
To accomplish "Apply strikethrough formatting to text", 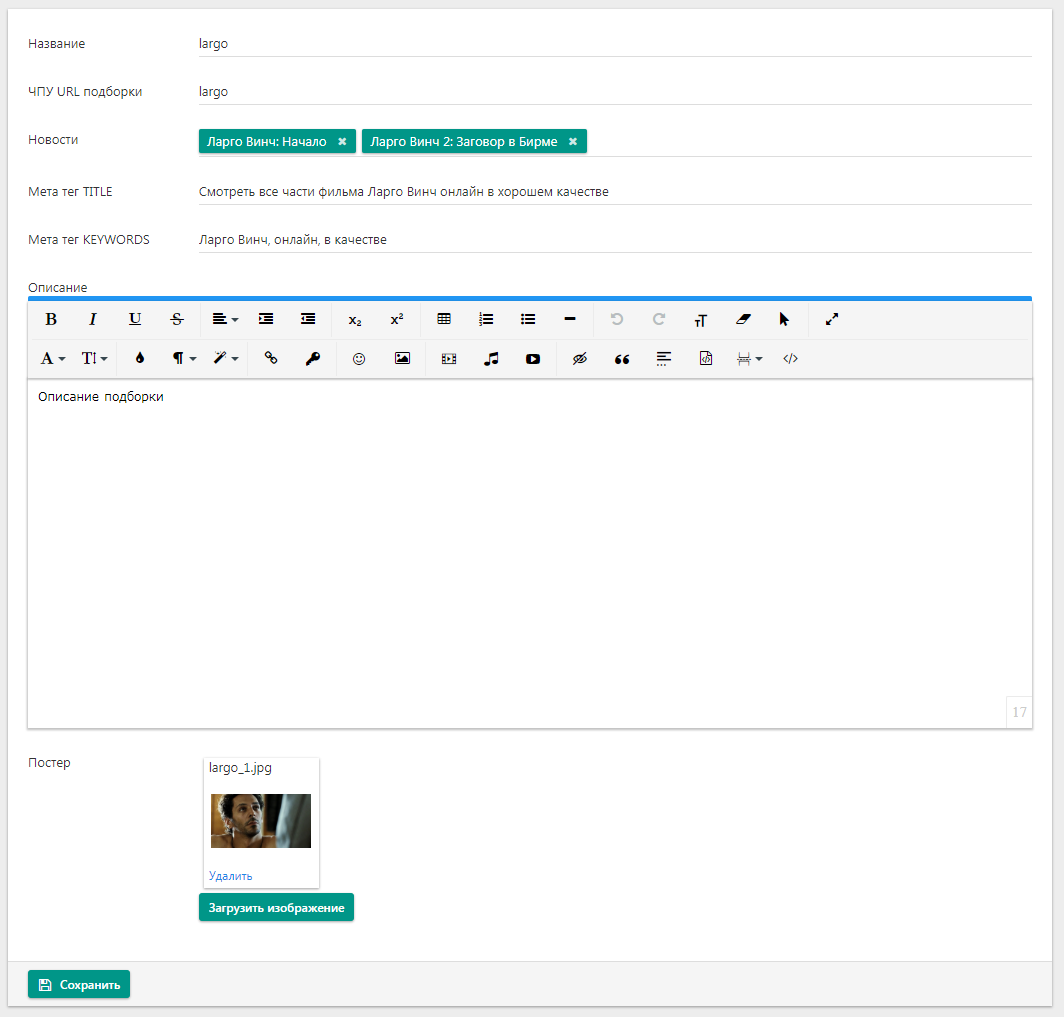I will point(177,319).
